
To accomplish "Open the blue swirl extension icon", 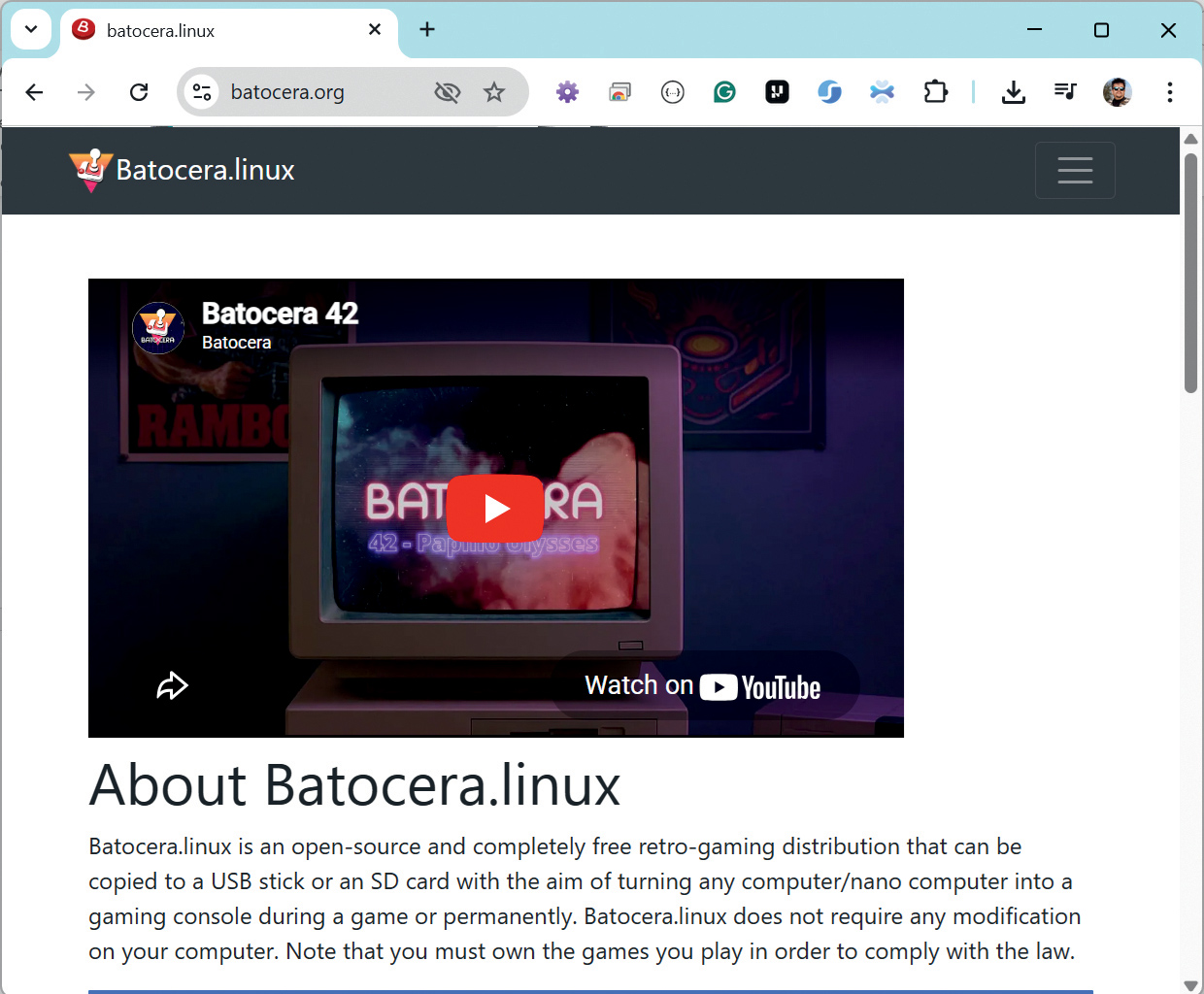I will coord(829,92).
